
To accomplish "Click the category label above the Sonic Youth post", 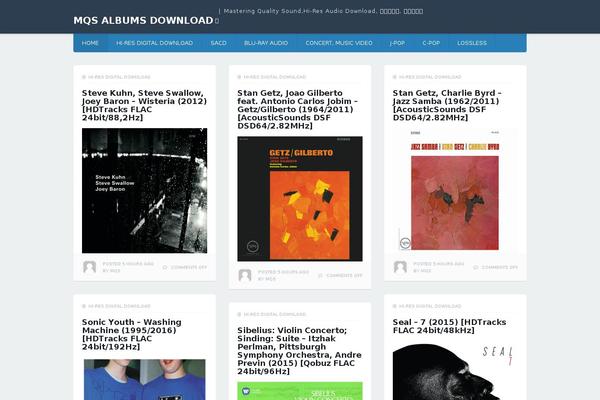I will [x=119, y=306].
